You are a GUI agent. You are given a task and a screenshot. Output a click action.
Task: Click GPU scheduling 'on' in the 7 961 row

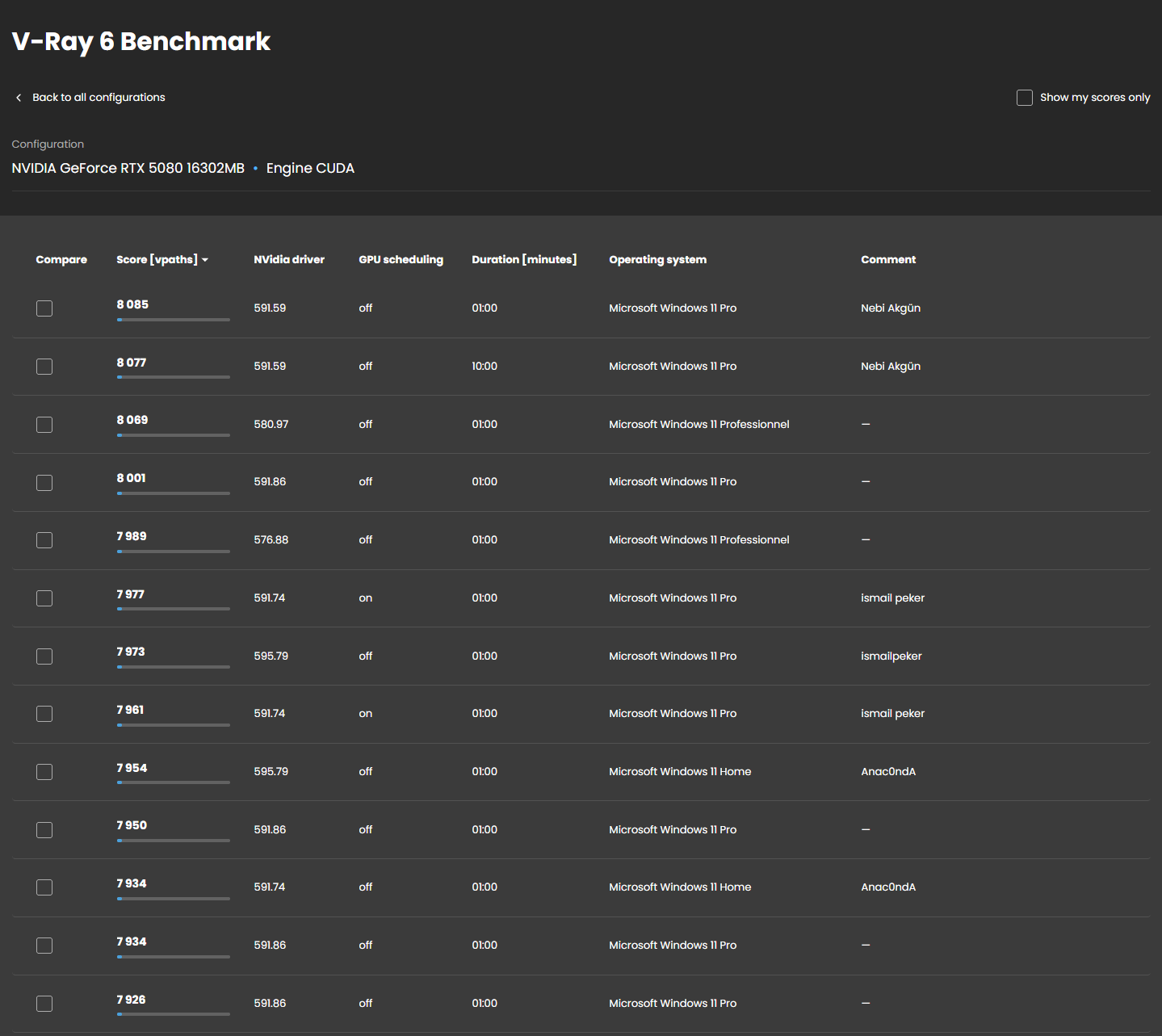click(366, 714)
